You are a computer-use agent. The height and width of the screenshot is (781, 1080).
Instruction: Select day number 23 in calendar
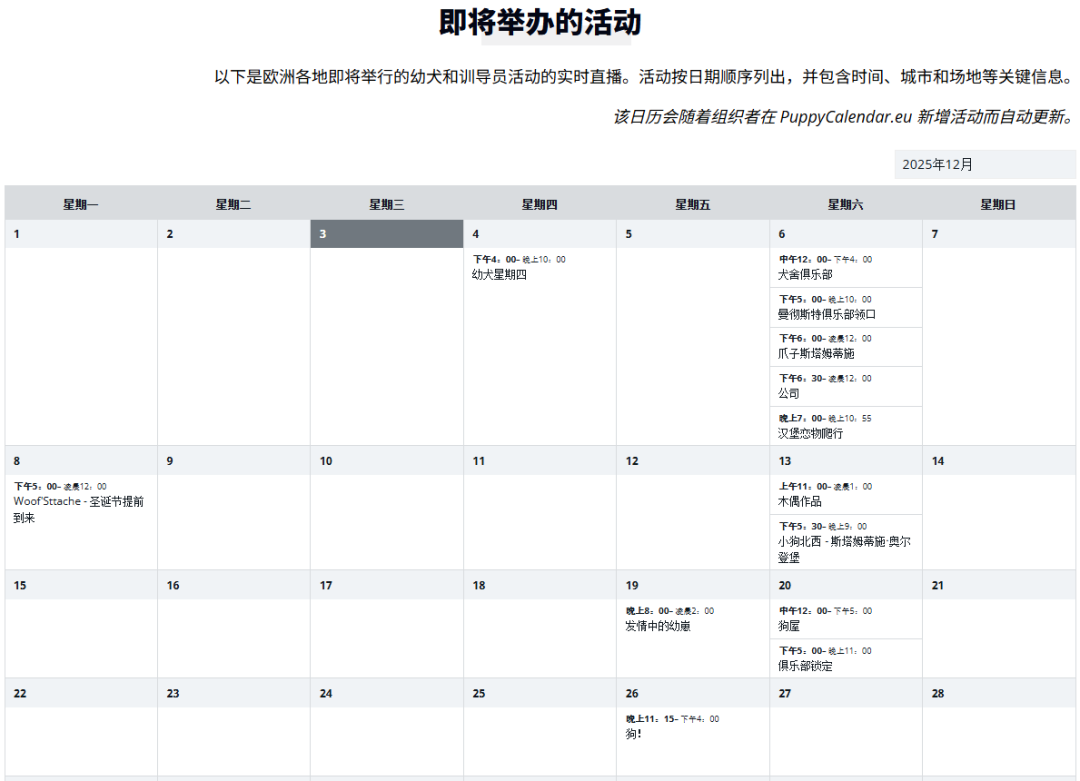pyautogui.click(x=173, y=694)
